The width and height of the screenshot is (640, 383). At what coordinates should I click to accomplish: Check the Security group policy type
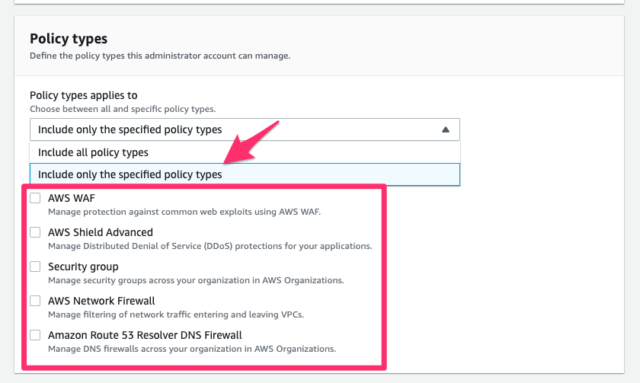coord(36,267)
